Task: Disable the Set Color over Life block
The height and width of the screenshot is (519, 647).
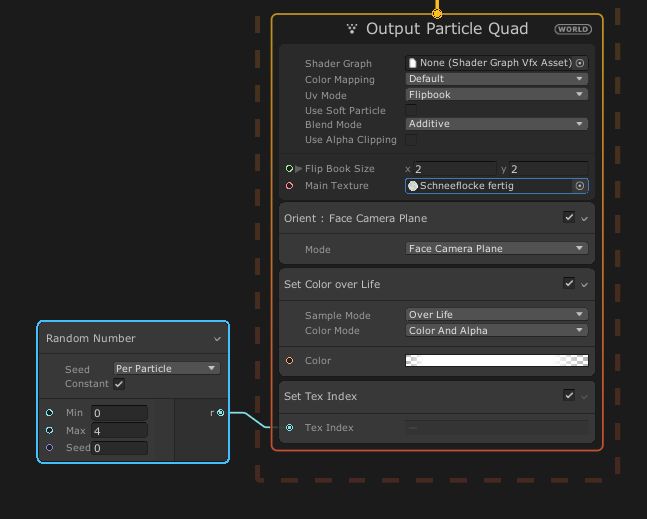Action: pyautogui.click(x=569, y=284)
